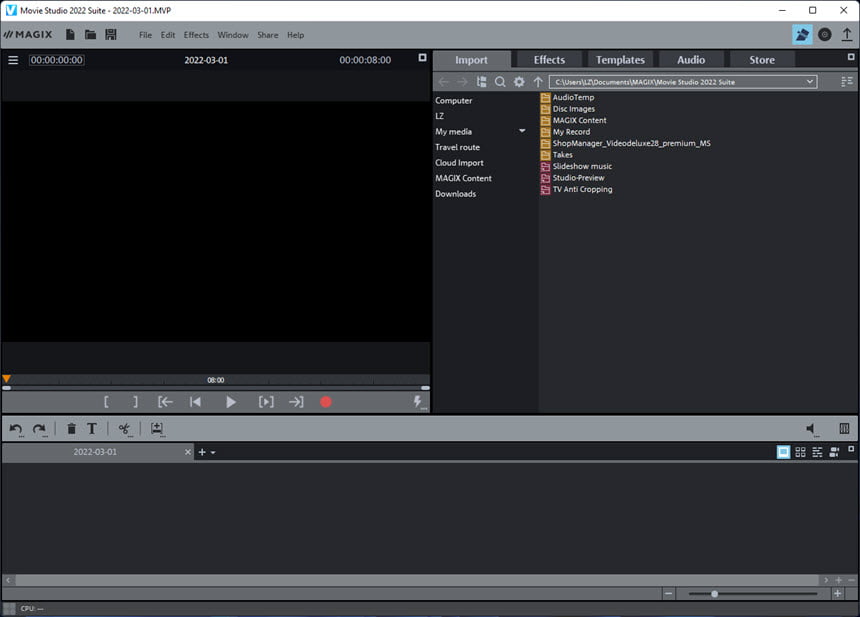This screenshot has height=617, width=860.
Task: Open the folder path dropdown
Action: (x=810, y=82)
